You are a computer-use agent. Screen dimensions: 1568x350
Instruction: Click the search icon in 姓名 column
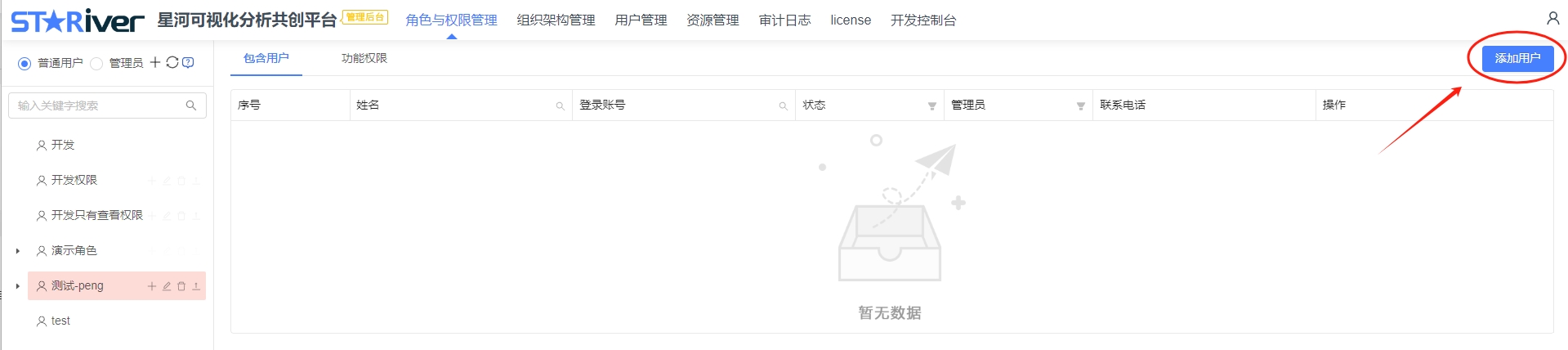click(561, 105)
